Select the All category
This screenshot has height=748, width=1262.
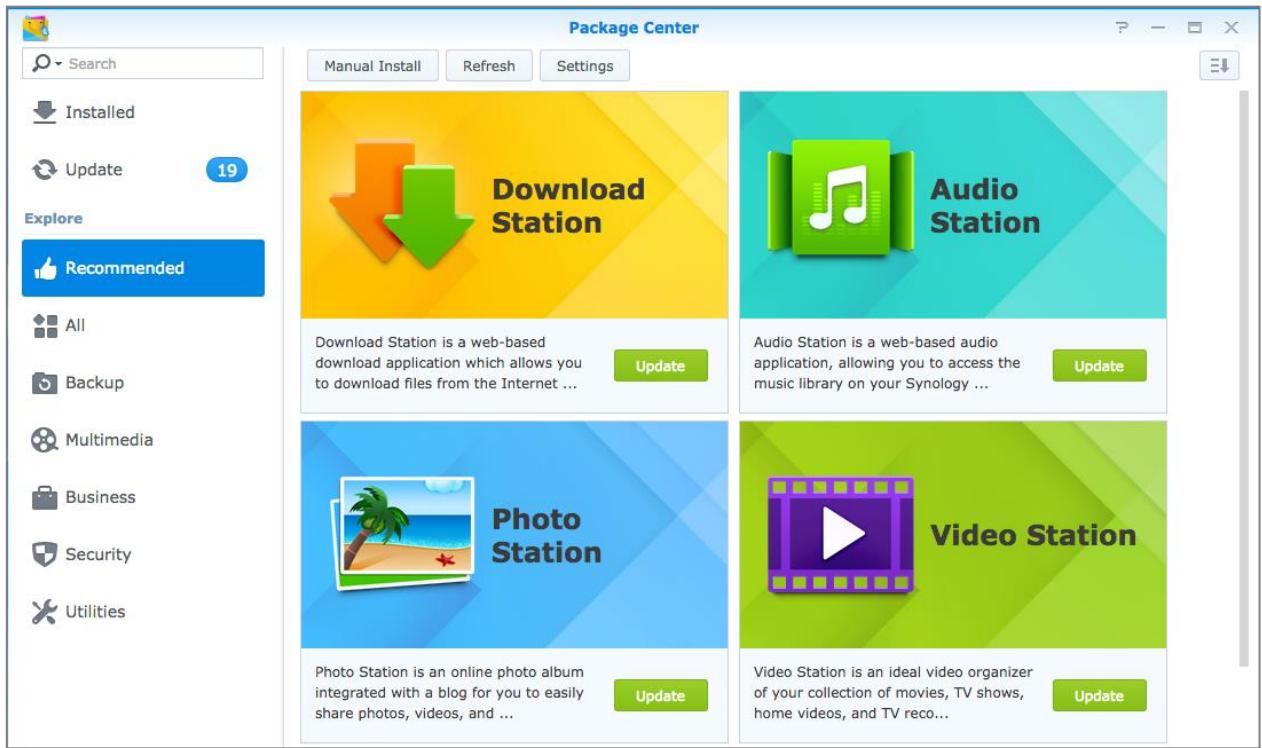tap(143, 325)
